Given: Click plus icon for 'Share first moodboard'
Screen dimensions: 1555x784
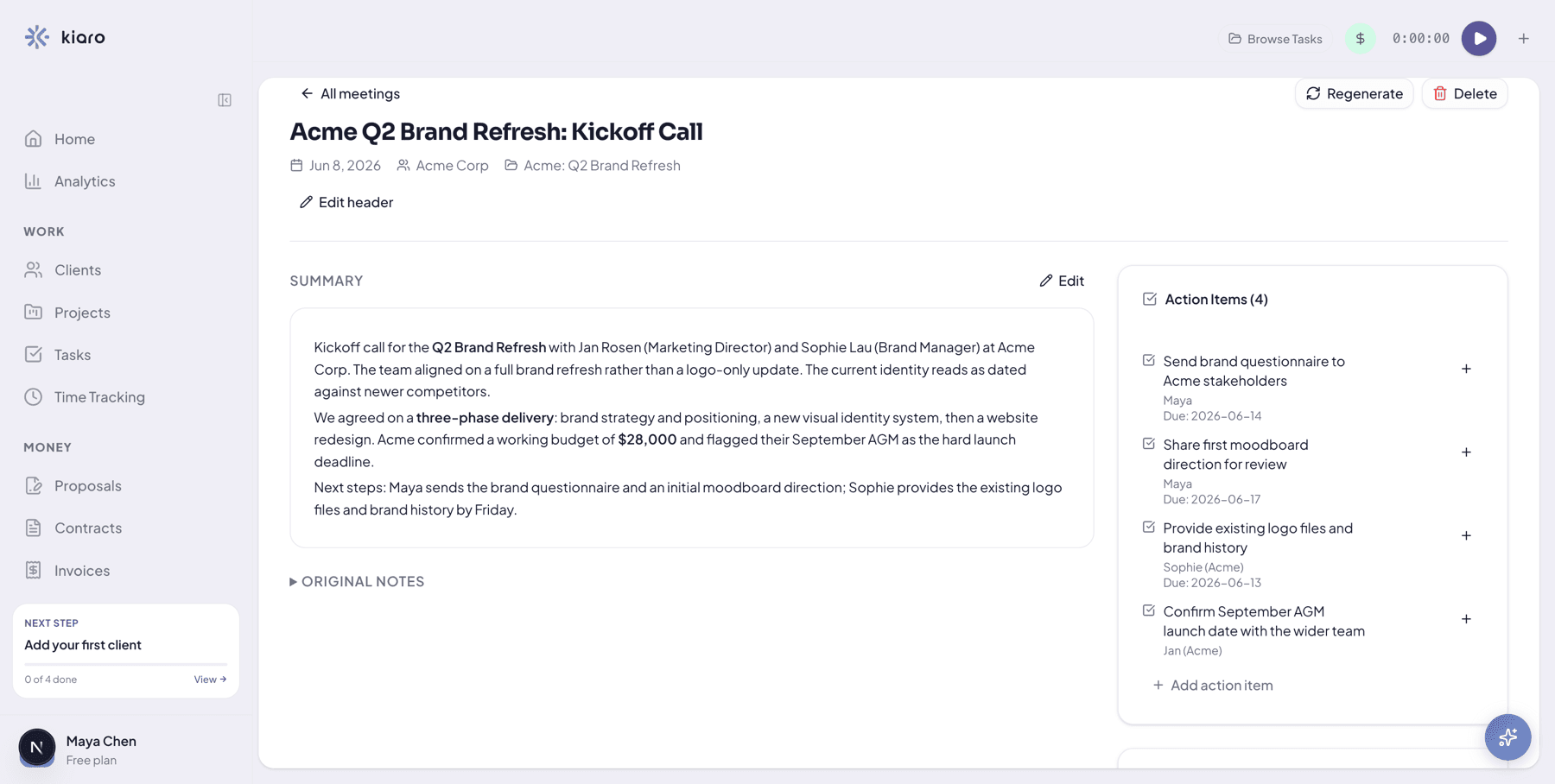Looking at the screenshot, I should tap(1466, 452).
